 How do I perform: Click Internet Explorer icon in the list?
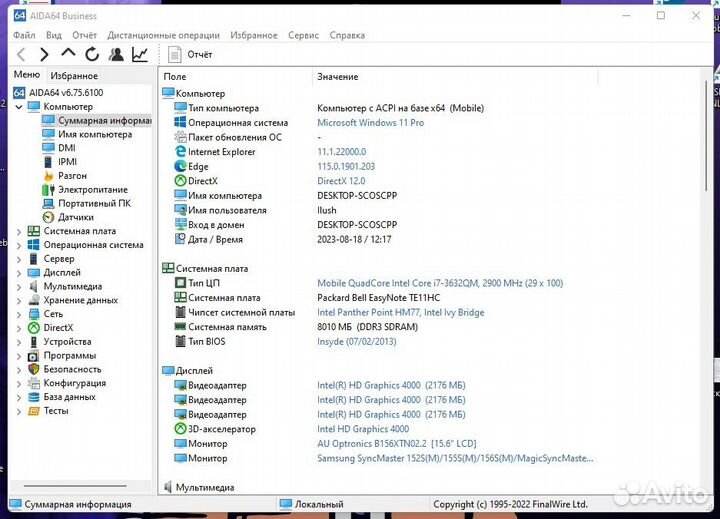click(x=180, y=152)
